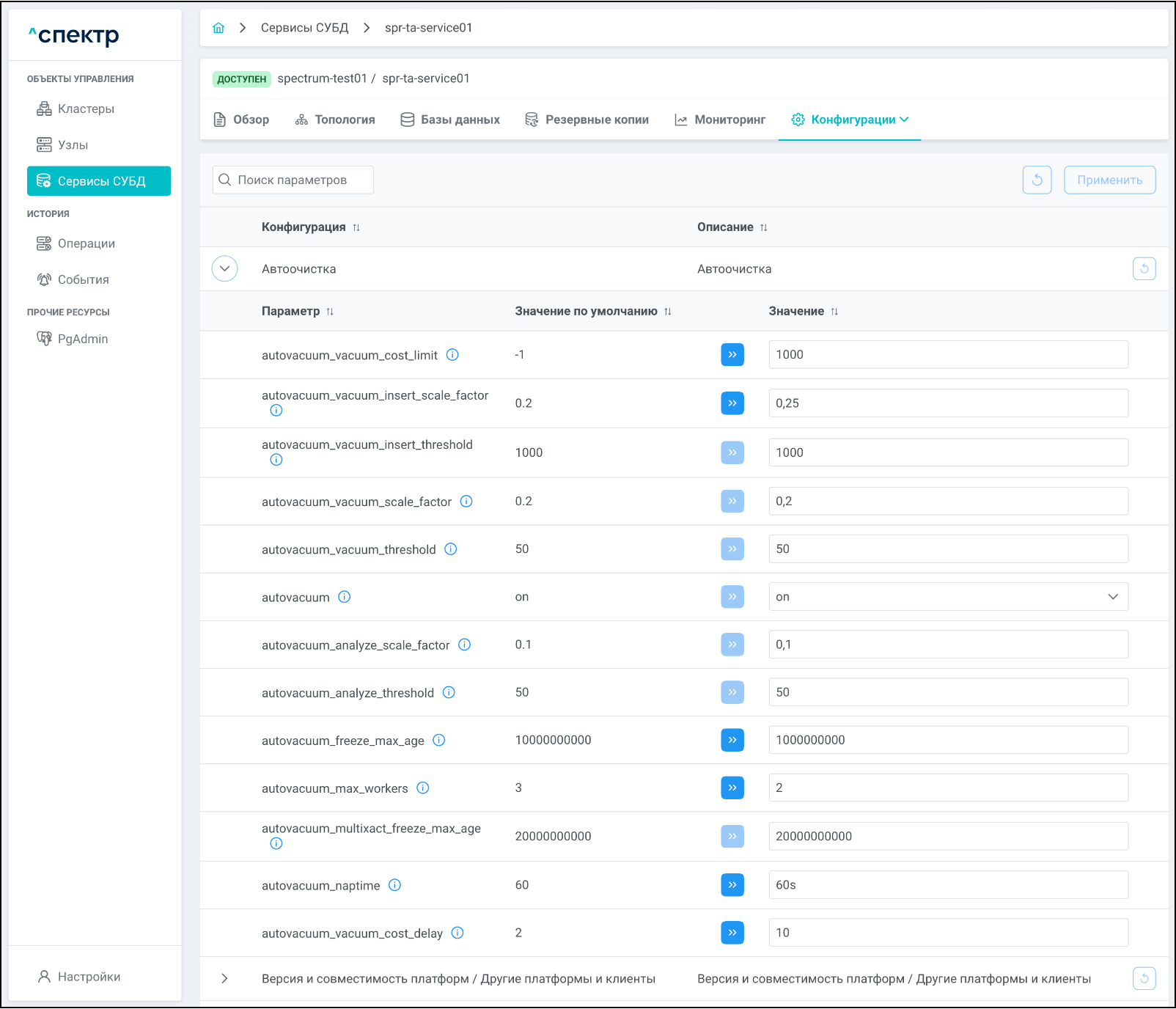Reset the Автоочистка group with its undo icon
This screenshot has width=1176, height=1009.
(x=1144, y=269)
